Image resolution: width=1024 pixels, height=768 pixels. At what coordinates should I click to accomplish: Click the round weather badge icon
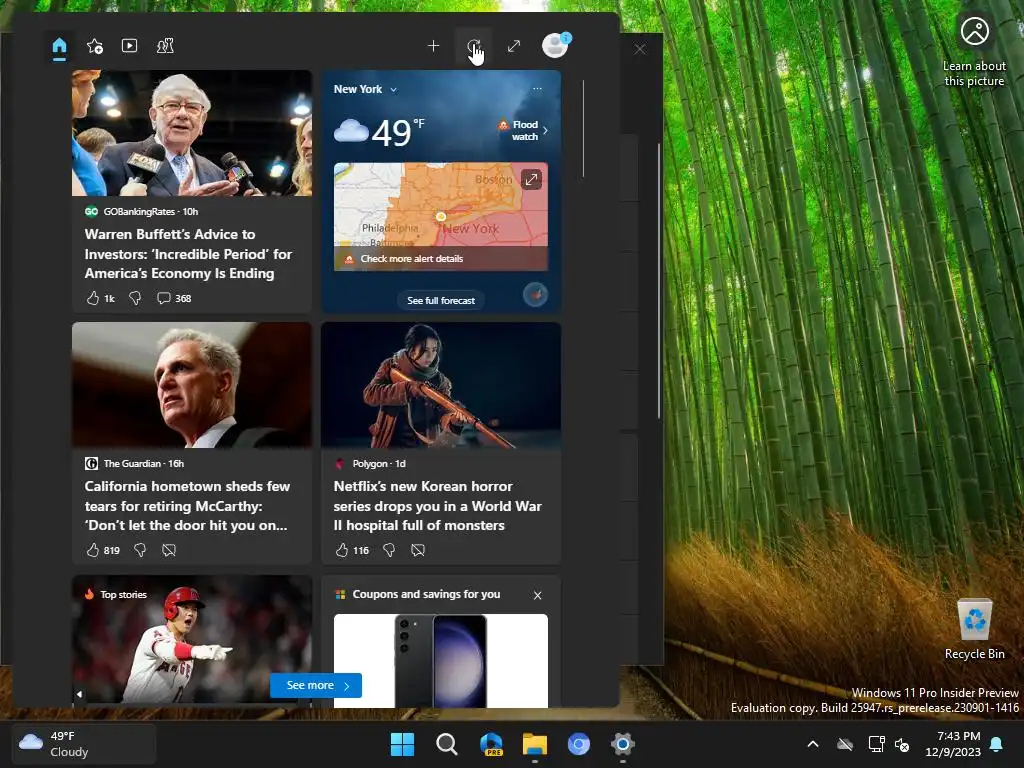(x=536, y=295)
